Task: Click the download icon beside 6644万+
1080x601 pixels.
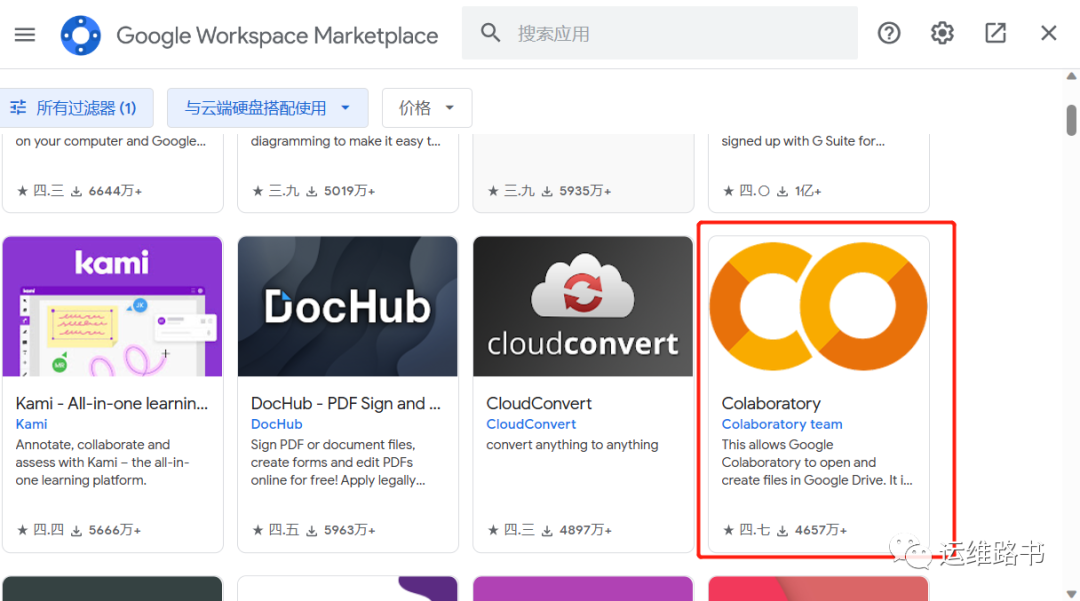Action: 76,191
